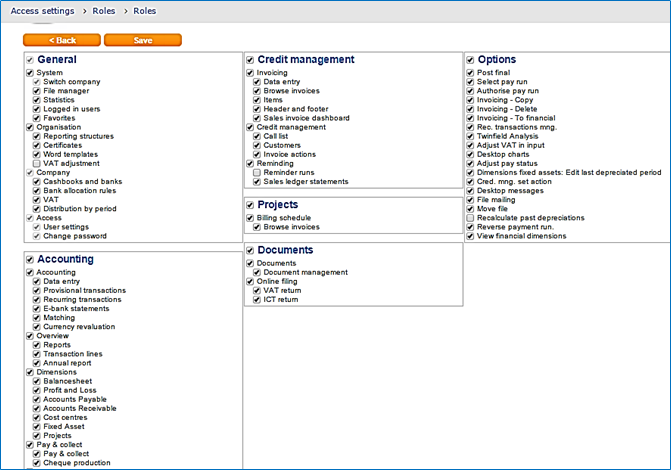
Task: Toggle the General section checkbox
Action: 30,60
